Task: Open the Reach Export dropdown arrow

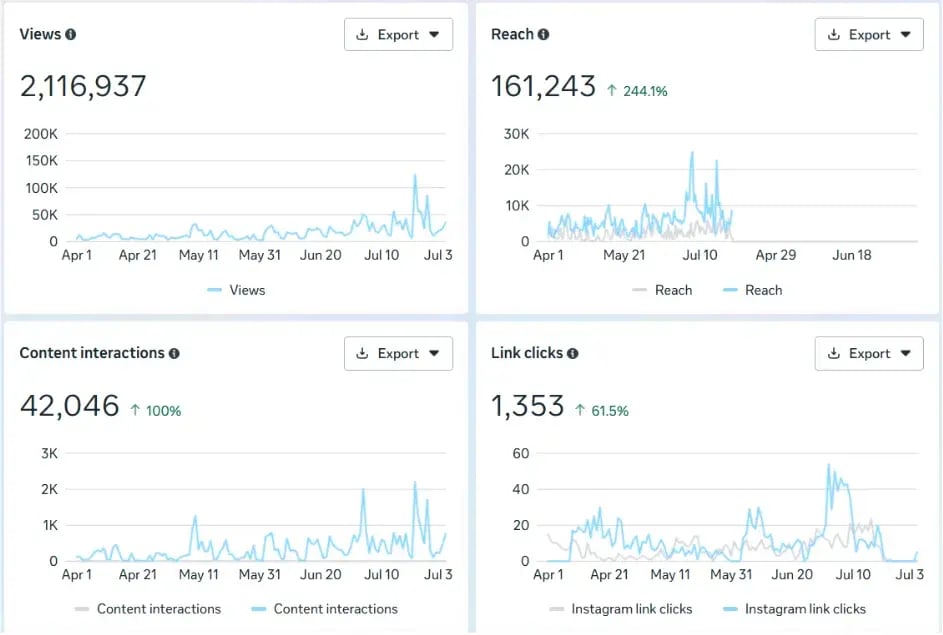Action: coord(906,35)
